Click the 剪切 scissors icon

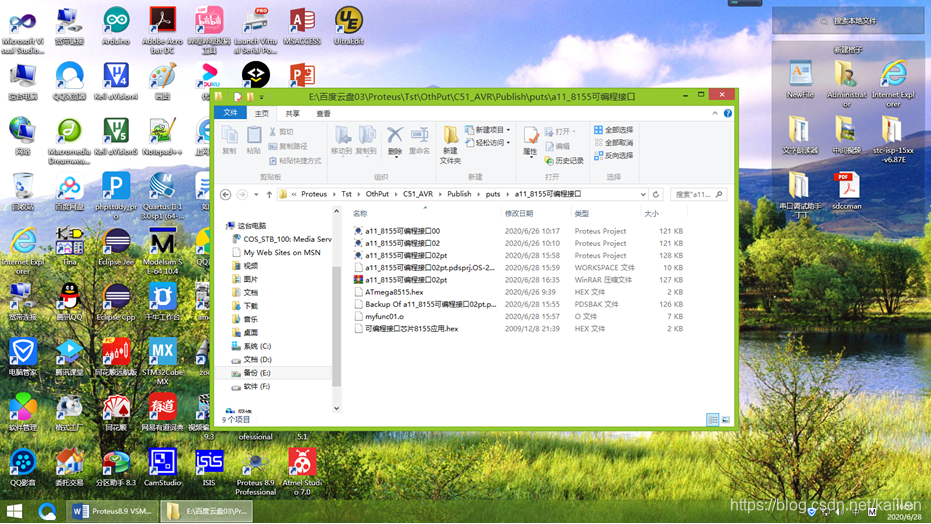(x=281, y=132)
